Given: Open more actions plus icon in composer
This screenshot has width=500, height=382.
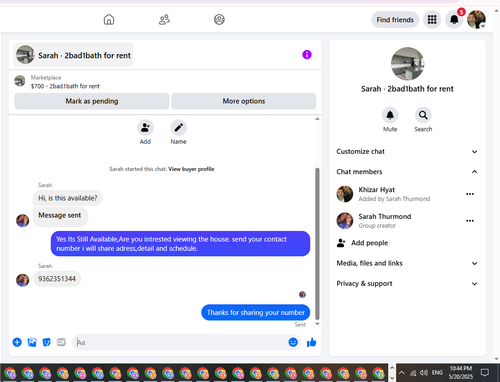Looking at the screenshot, I should (x=17, y=342).
